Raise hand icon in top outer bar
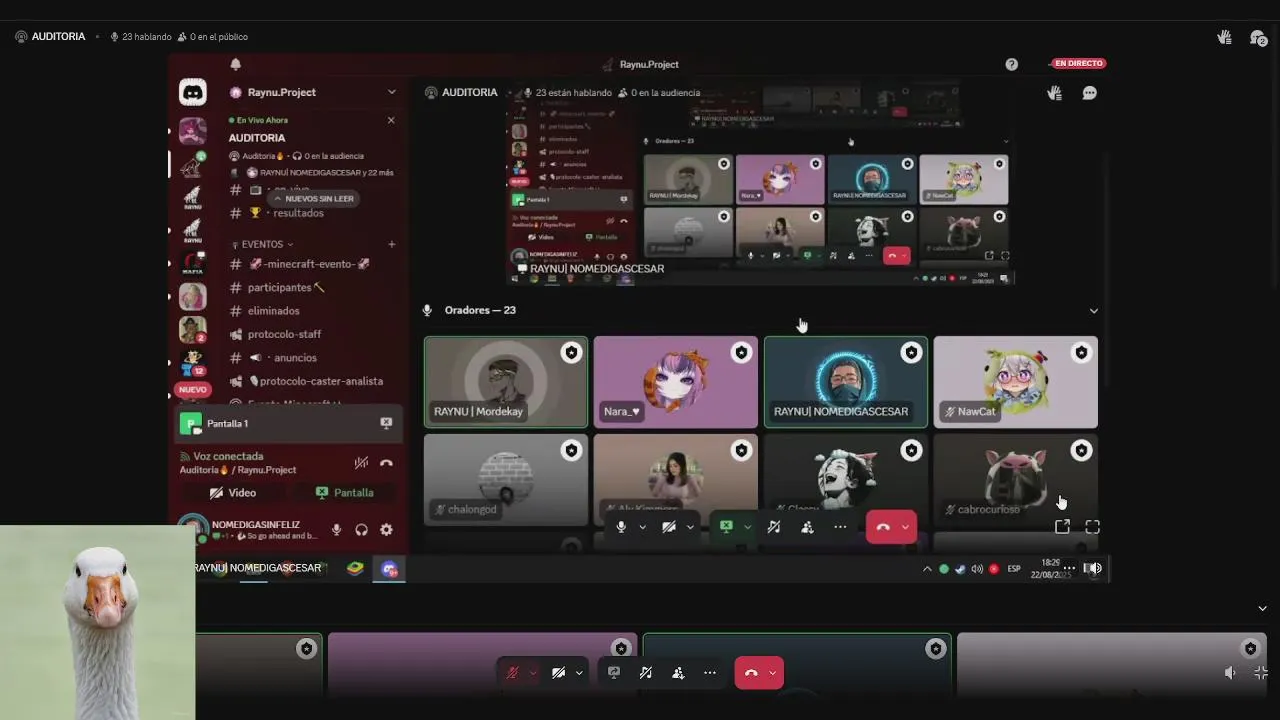Viewport: 1280px width, 720px height. [1224, 37]
